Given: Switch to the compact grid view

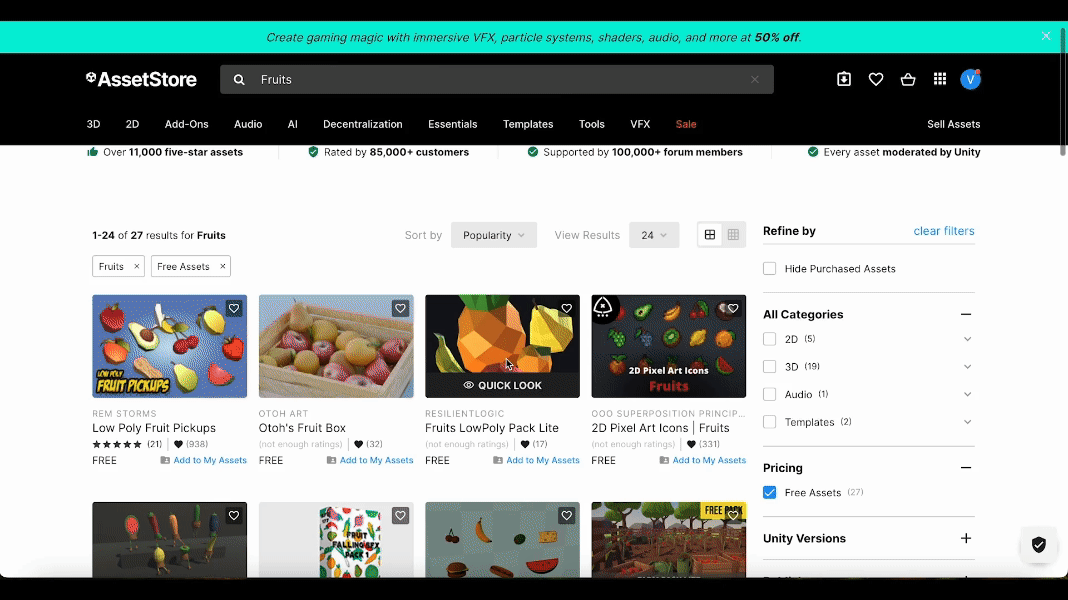Looking at the screenshot, I should tap(733, 235).
